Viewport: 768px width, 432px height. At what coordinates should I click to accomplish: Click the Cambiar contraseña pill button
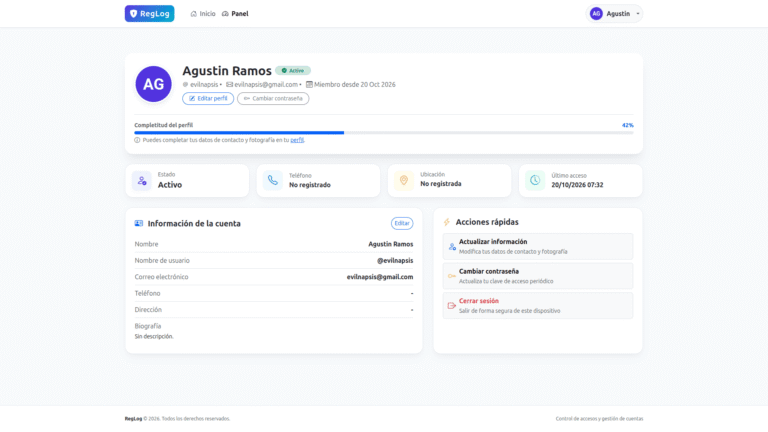[273, 98]
